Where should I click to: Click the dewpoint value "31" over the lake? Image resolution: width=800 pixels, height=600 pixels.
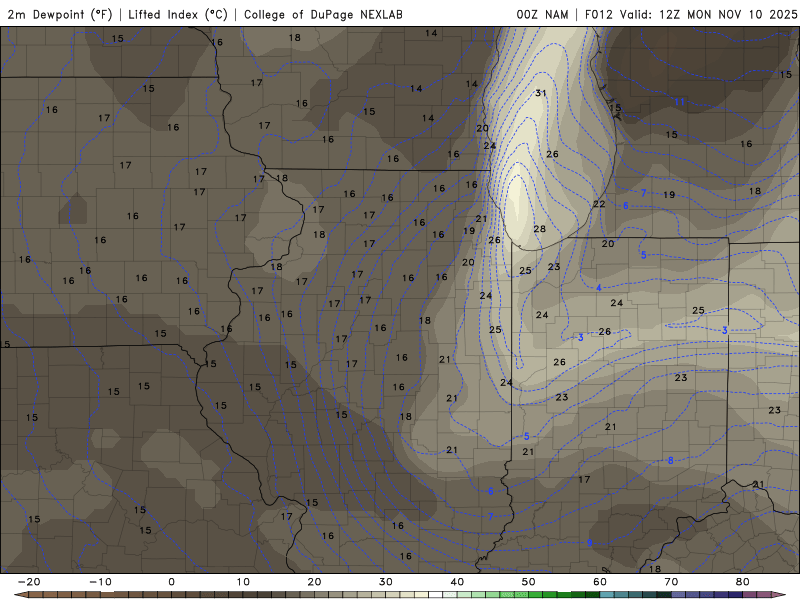541,93
